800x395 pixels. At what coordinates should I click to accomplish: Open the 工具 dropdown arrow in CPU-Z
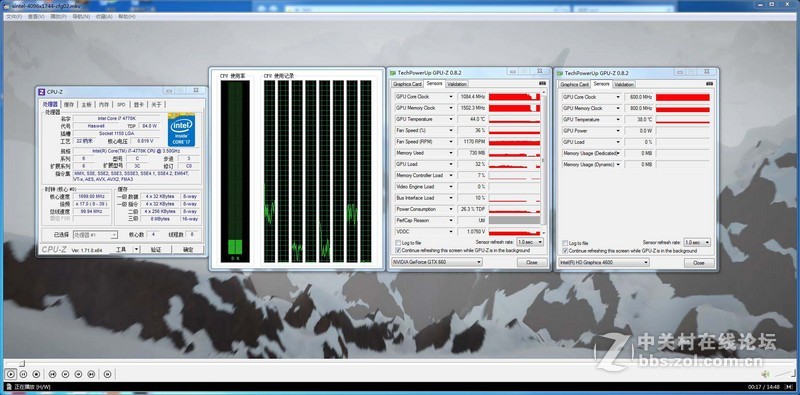(x=136, y=250)
